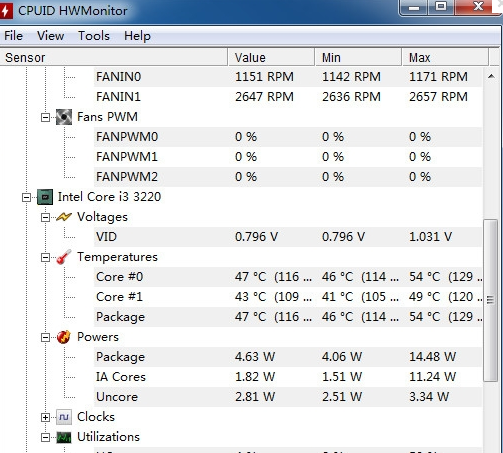
Task: Select the Package temperature row
Action: [x=288, y=317]
